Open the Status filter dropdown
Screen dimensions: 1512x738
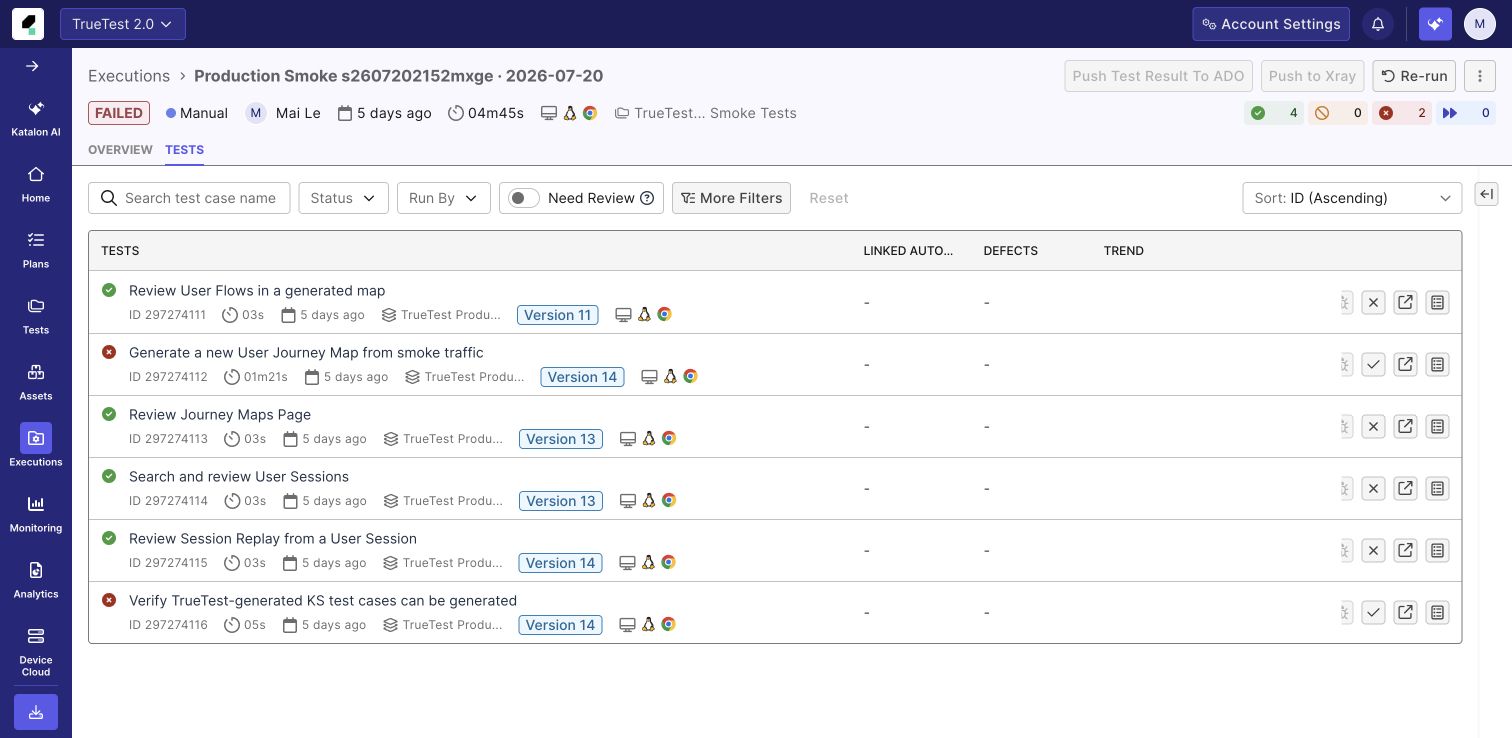click(x=343, y=198)
